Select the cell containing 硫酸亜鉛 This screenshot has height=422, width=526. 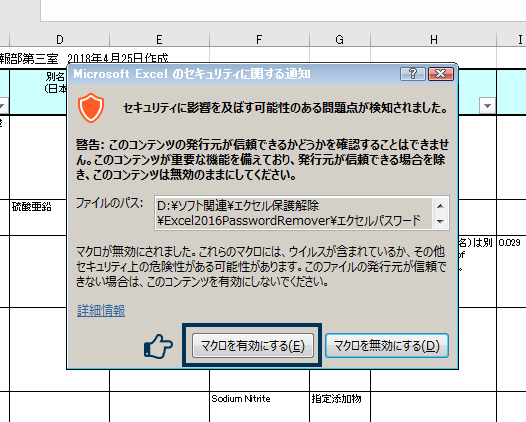click(x=38, y=217)
